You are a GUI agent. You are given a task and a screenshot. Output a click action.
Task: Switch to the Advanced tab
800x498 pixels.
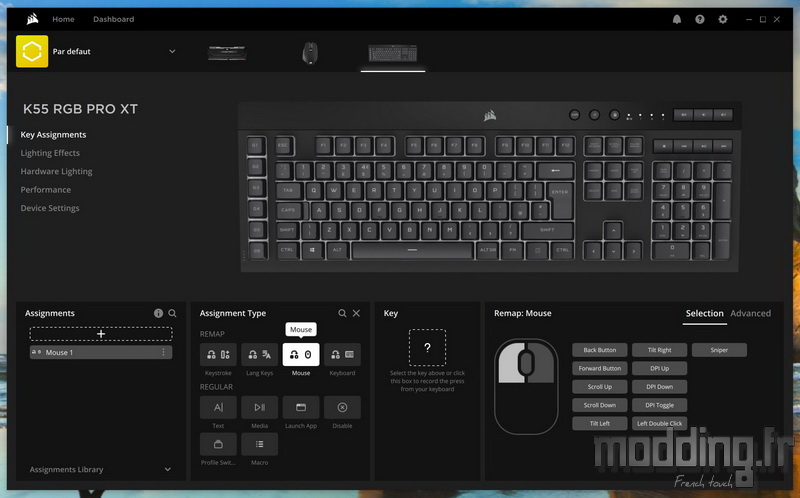click(x=751, y=313)
